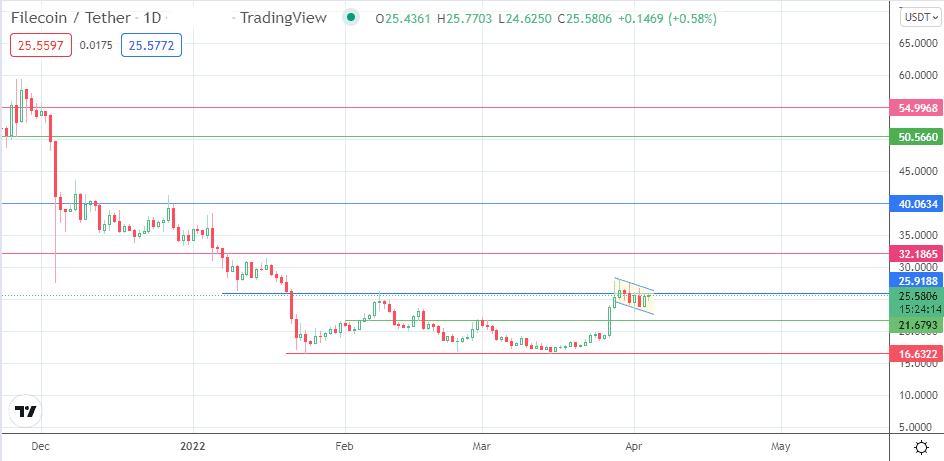The width and height of the screenshot is (944, 461).
Task: Click the TradingView logo icon
Action: (x=26, y=412)
